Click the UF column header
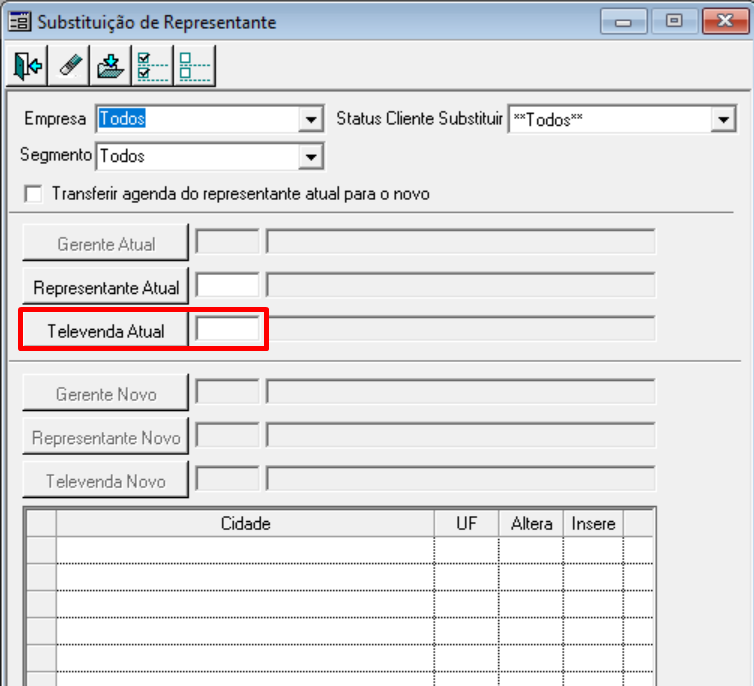Screen dimensions: 754x686 click(466, 524)
